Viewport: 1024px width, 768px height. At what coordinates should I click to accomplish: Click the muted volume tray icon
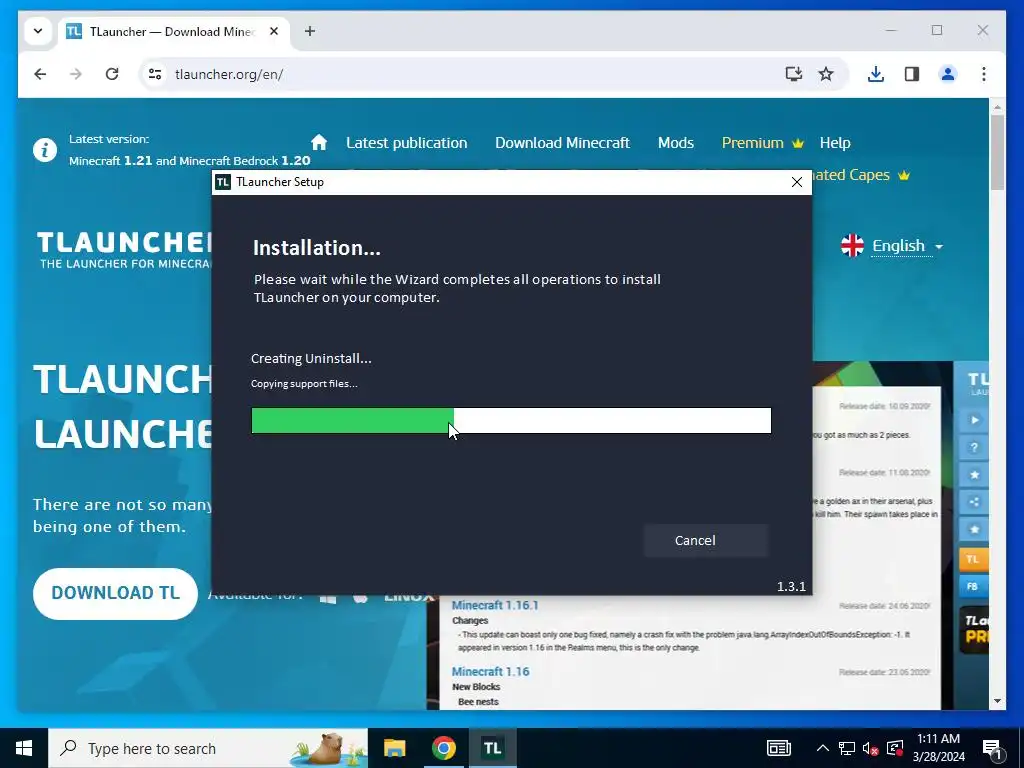(x=870, y=748)
